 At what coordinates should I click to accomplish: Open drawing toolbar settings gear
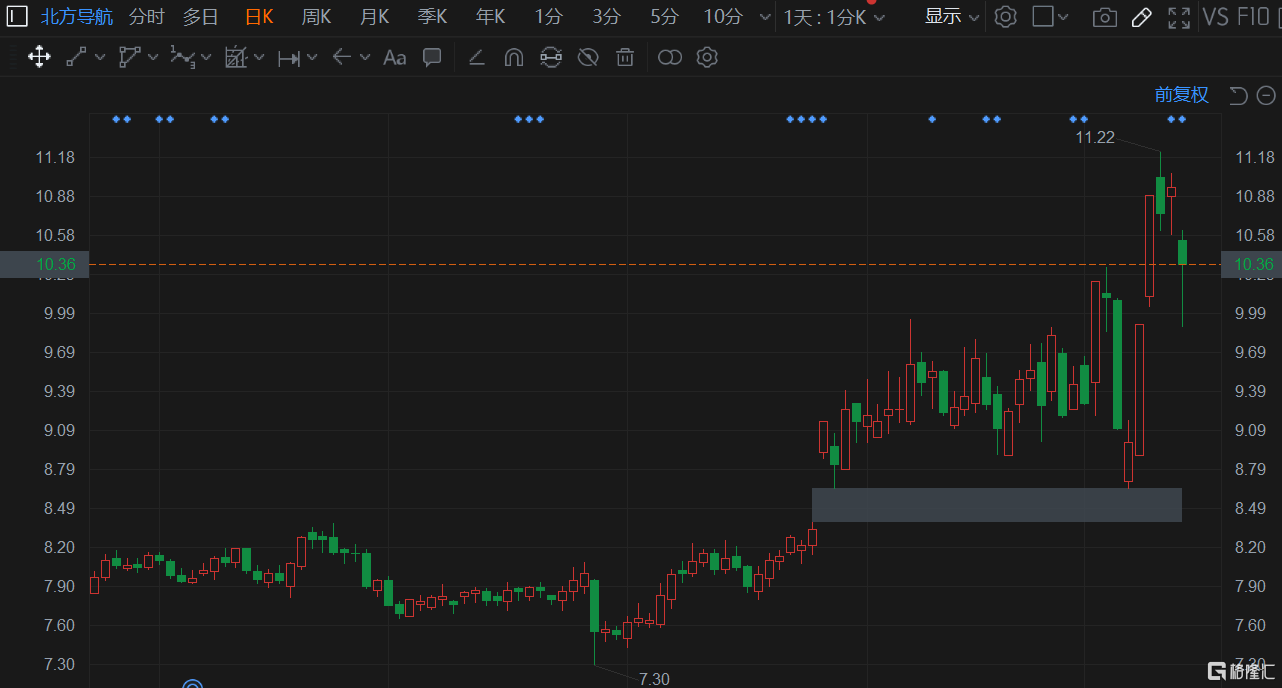[x=707, y=57]
